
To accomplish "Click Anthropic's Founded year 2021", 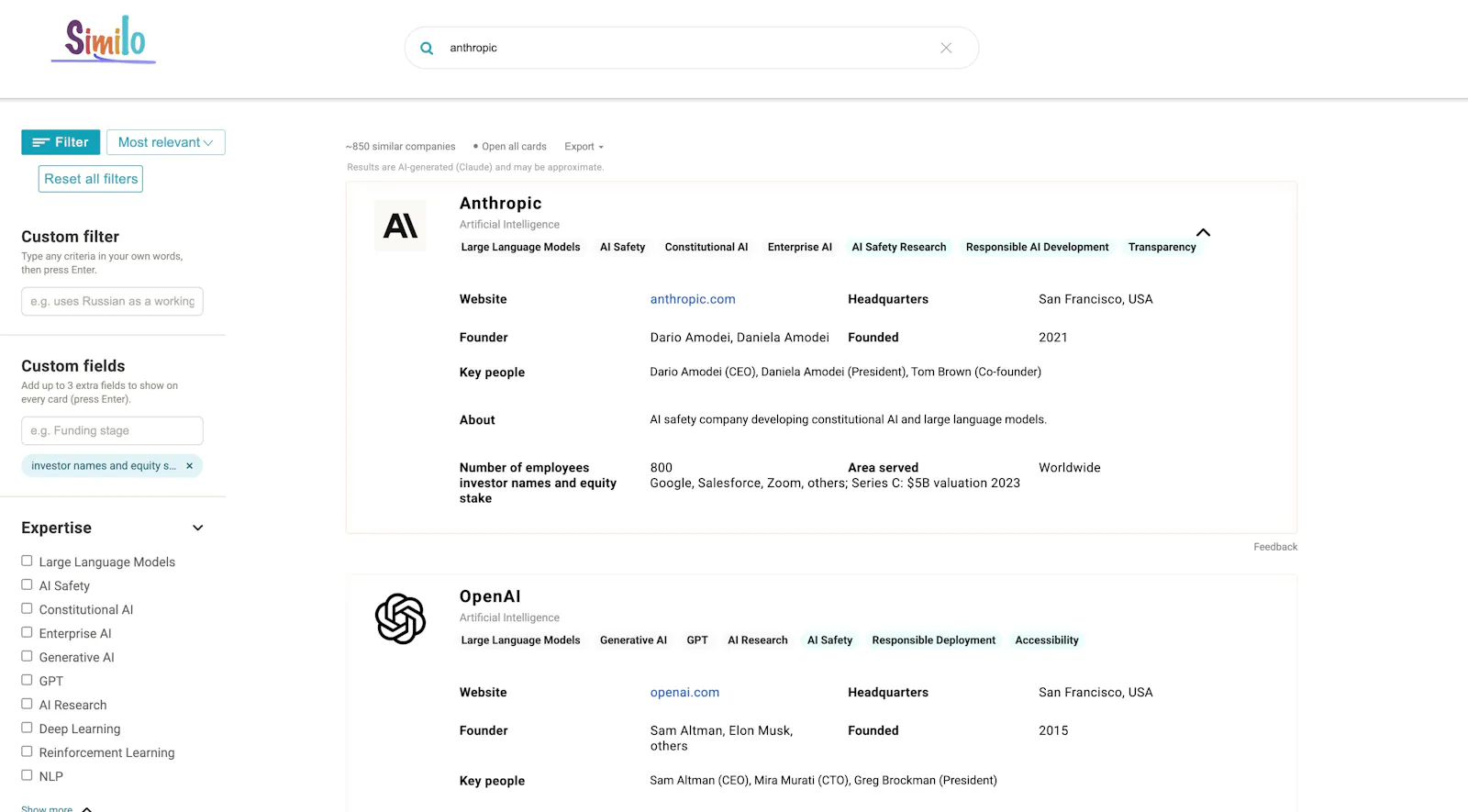I will click(1053, 338).
